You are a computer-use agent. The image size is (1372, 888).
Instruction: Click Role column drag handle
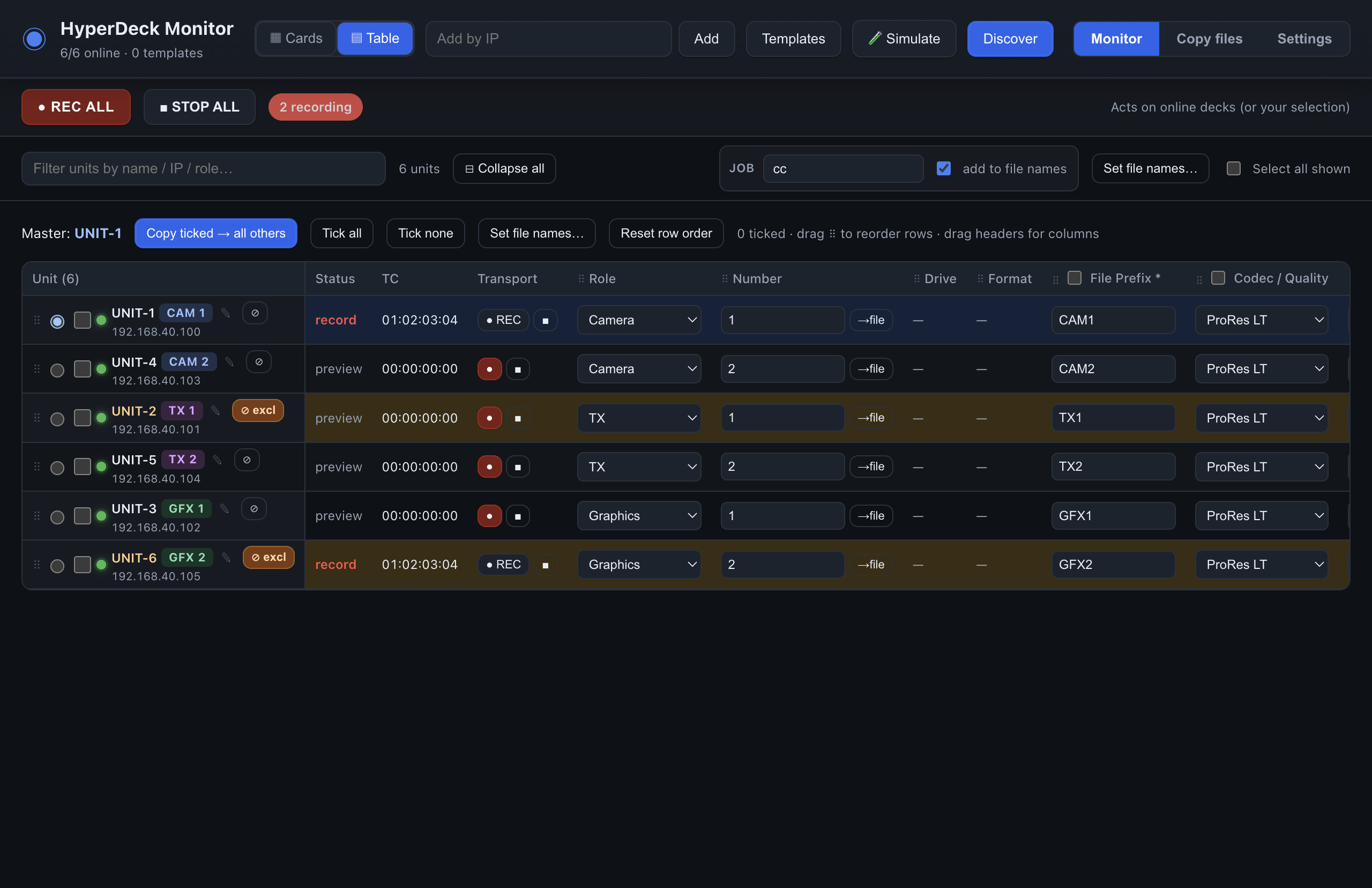[x=581, y=279]
